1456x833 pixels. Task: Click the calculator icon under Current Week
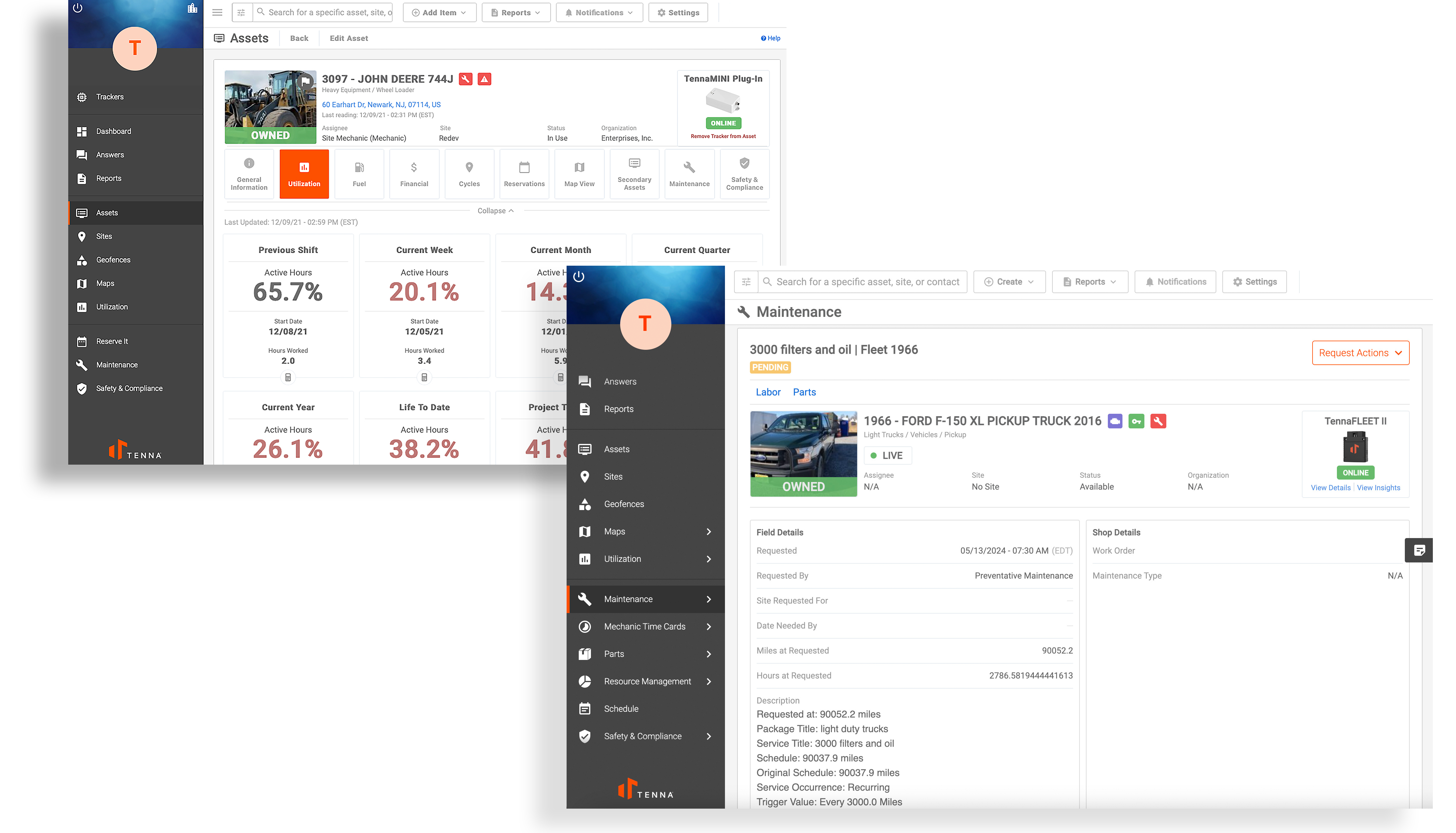pos(424,377)
